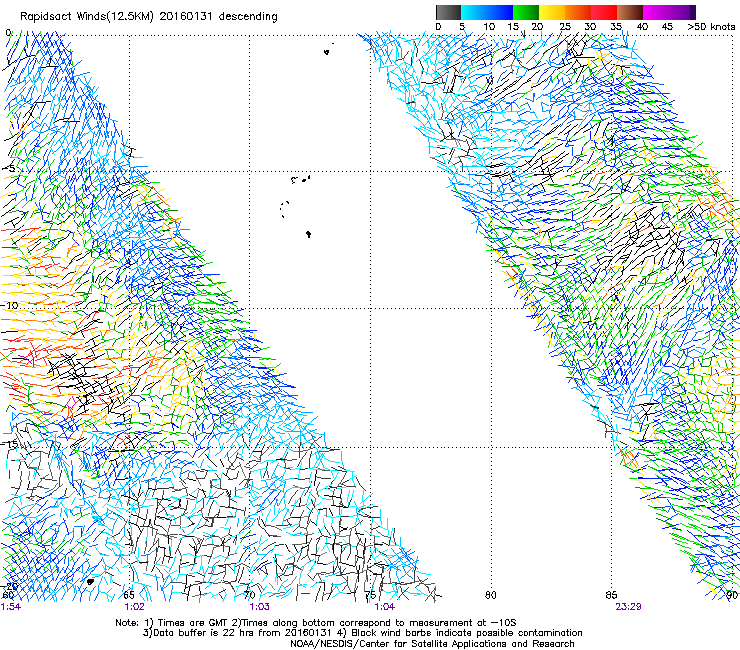This screenshot has height=650, width=740.
Task: Click the '1:03' pass time label
Action: click(x=259, y=607)
